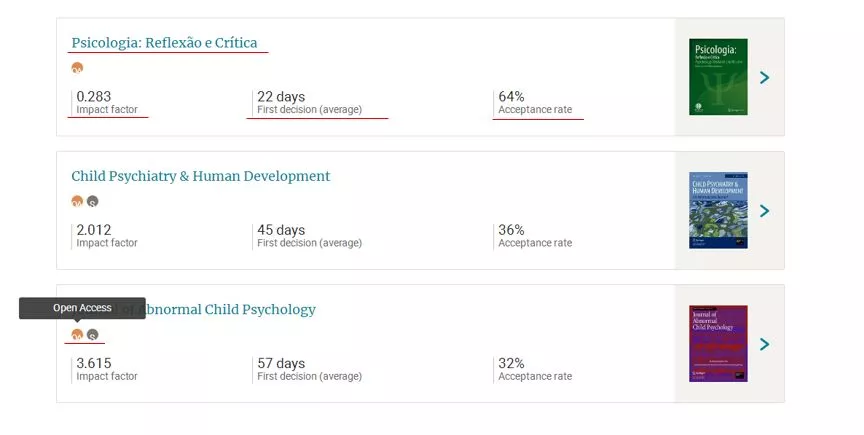
Task: Click chevron arrow next to Abnormal Child Psychology cover
Action: tap(764, 344)
